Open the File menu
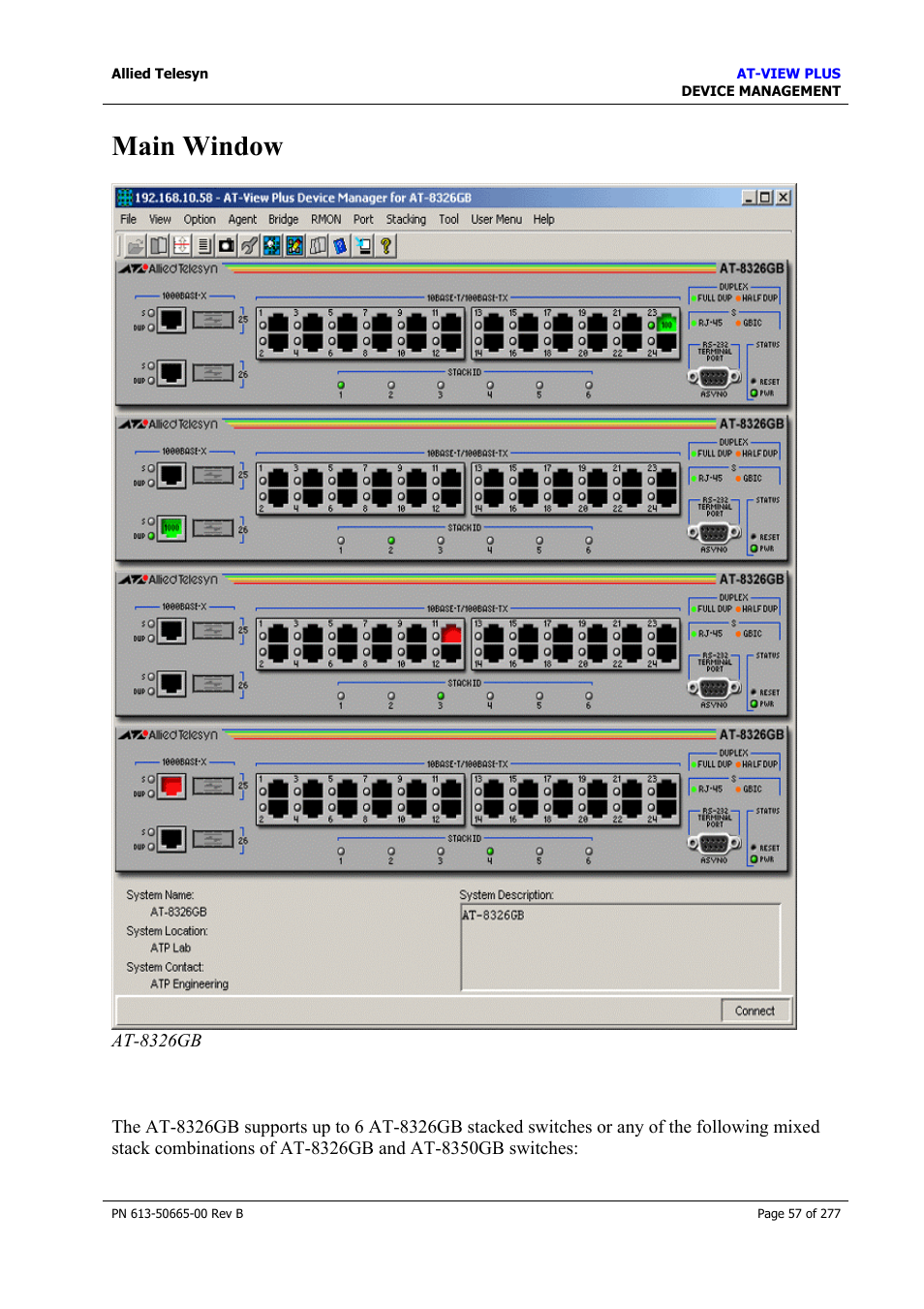This screenshot has height=1309, width=924. tap(128, 220)
